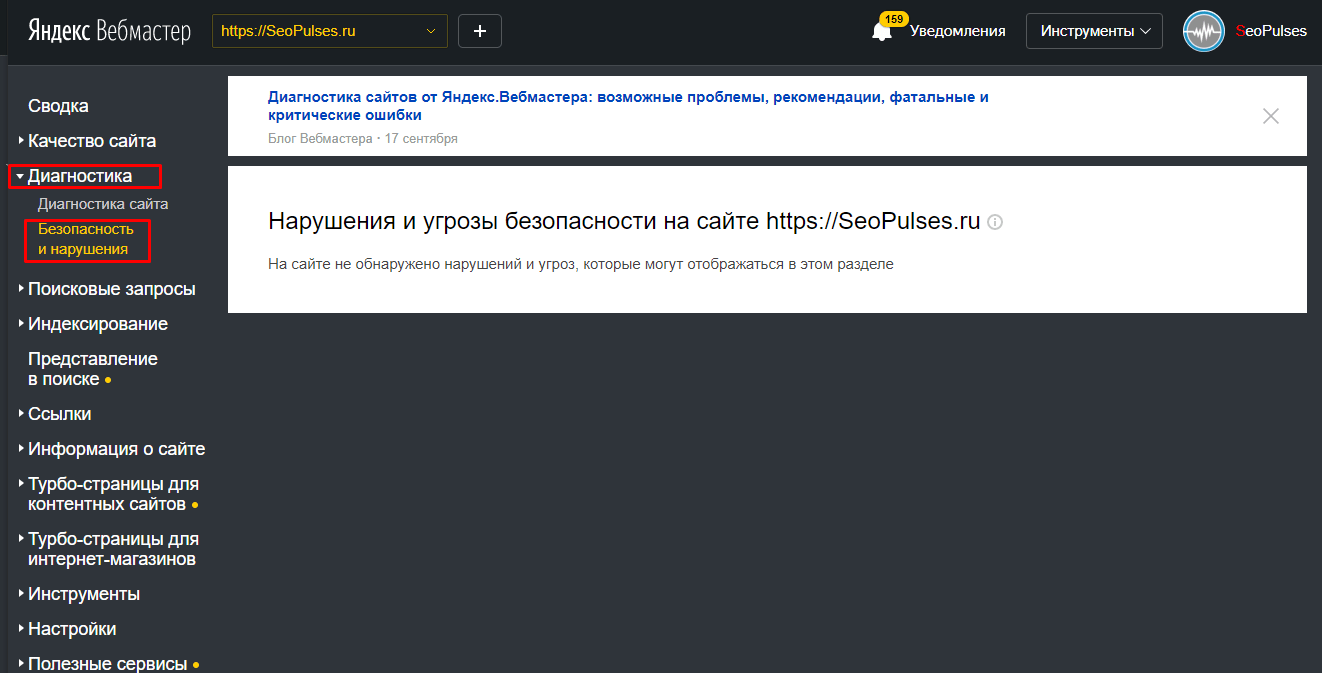The height and width of the screenshot is (673, 1322).
Task: Click the SeoPulses profile avatar
Action: tap(1204, 31)
